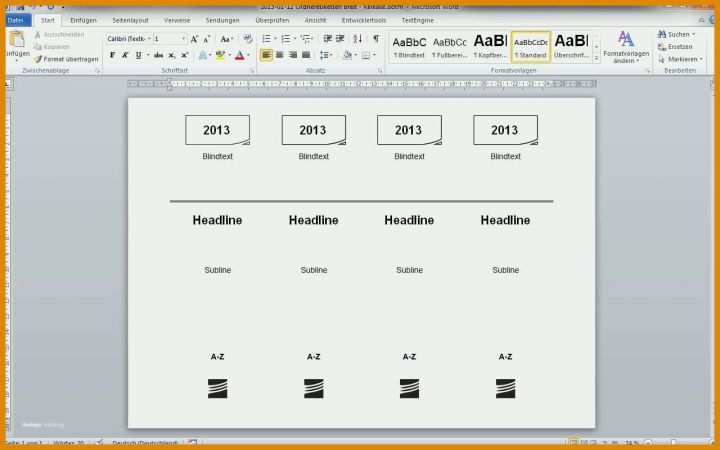Open the TextEngine tab
Screen dimensions: 720x450
tap(417, 20)
